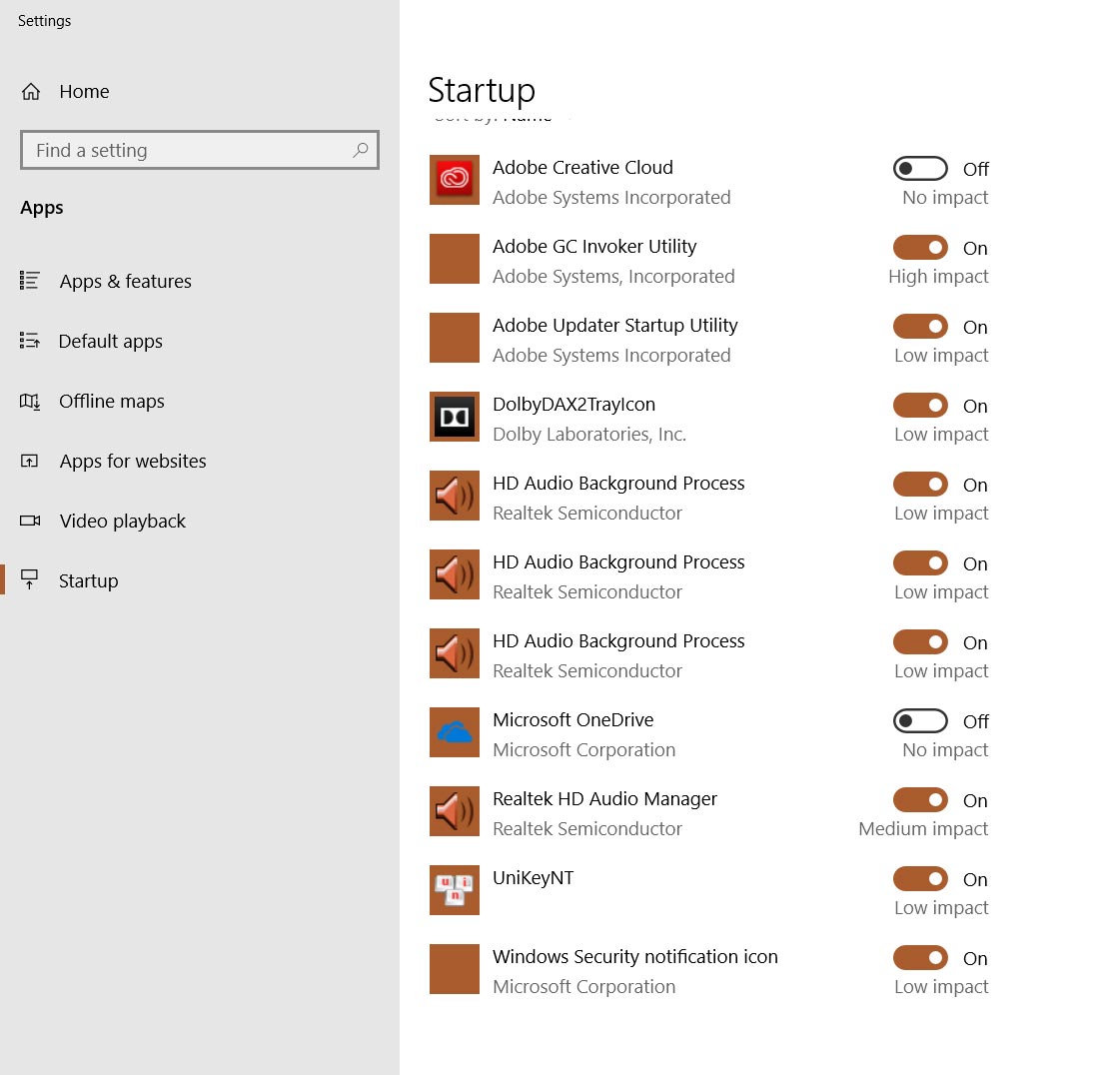The height and width of the screenshot is (1075, 1120).
Task: Click the DolbyDAX2TrayIcon app icon
Action: point(455,417)
